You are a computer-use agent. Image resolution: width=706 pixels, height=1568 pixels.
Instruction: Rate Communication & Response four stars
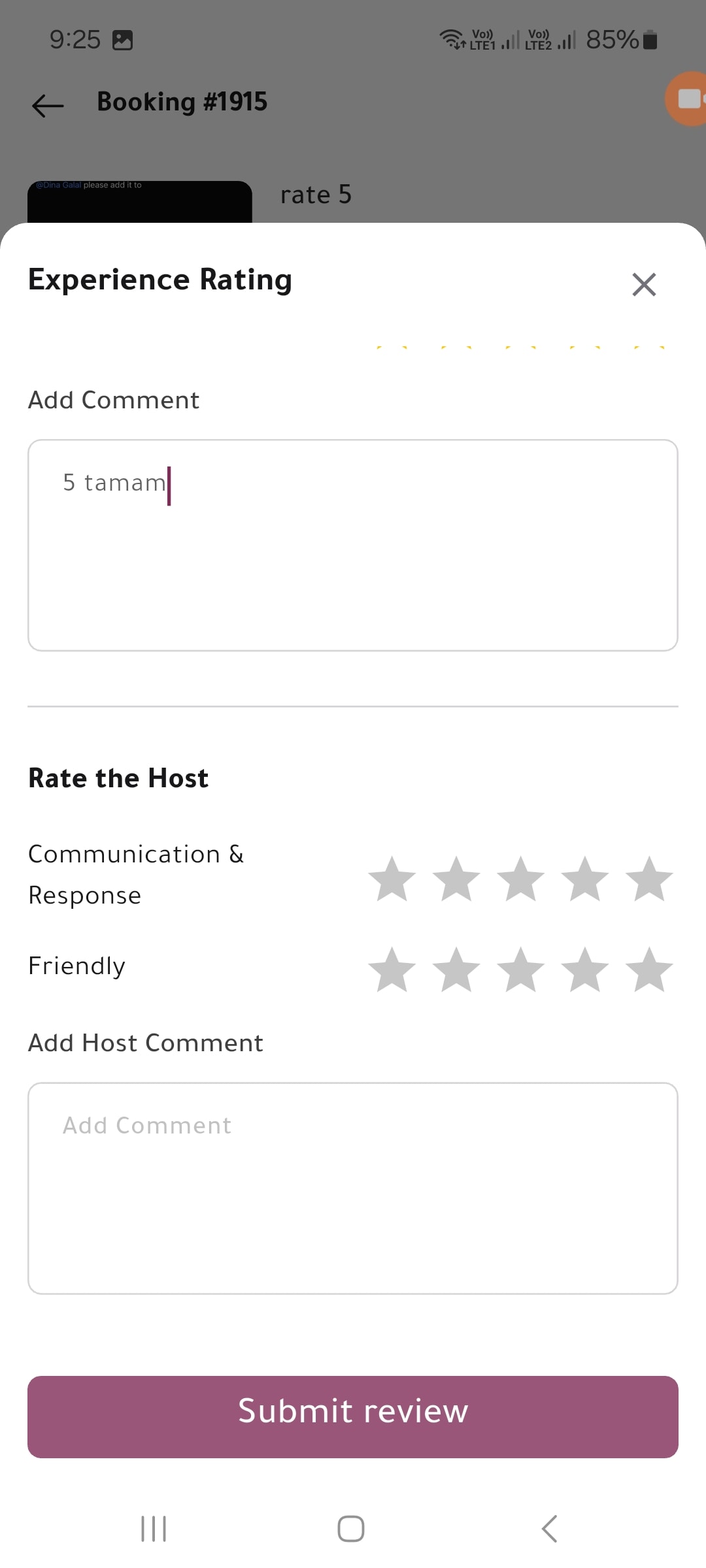point(585,879)
